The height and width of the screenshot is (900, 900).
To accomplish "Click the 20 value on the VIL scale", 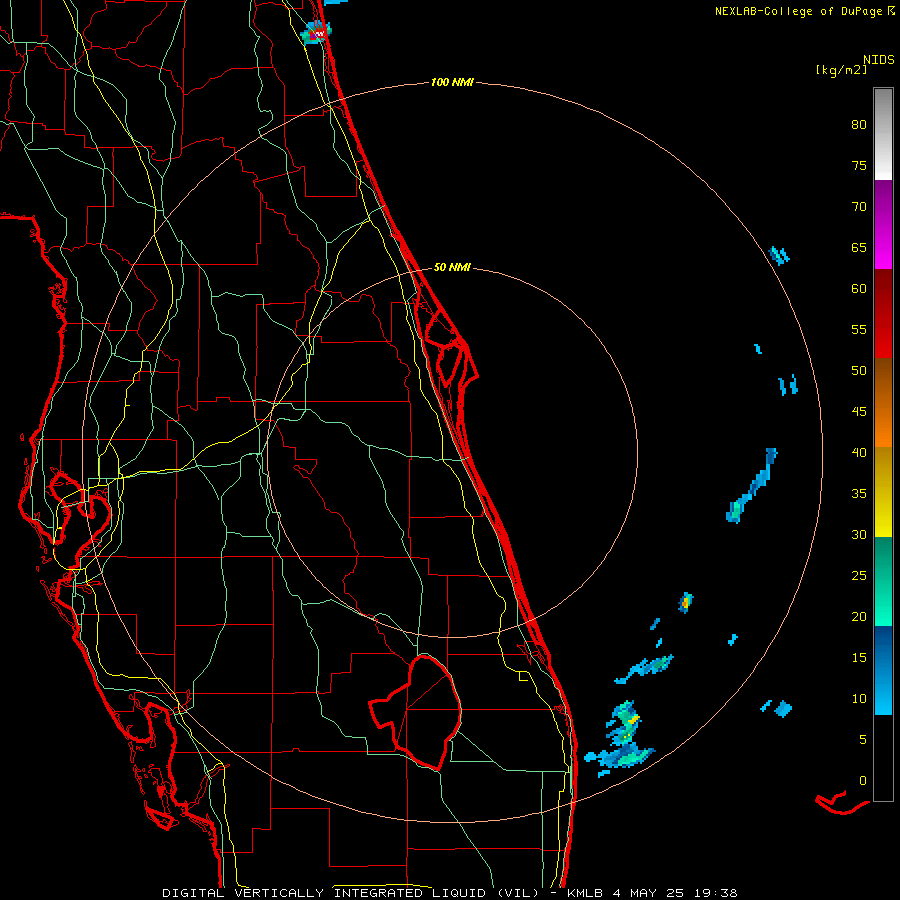I will [x=859, y=616].
